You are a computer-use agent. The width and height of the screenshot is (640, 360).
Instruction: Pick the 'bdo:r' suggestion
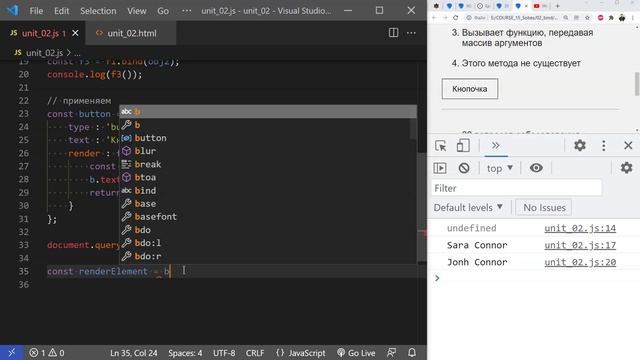coord(268,256)
